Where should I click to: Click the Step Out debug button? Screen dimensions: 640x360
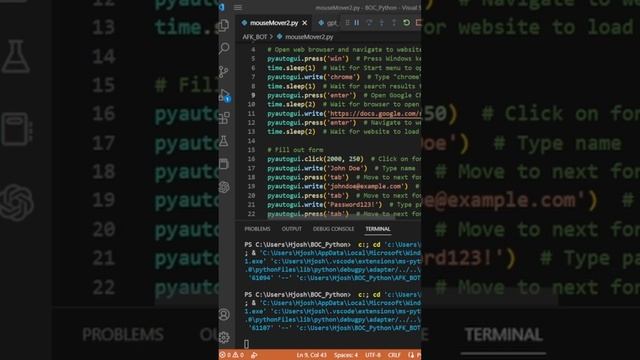click(x=394, y=23)
